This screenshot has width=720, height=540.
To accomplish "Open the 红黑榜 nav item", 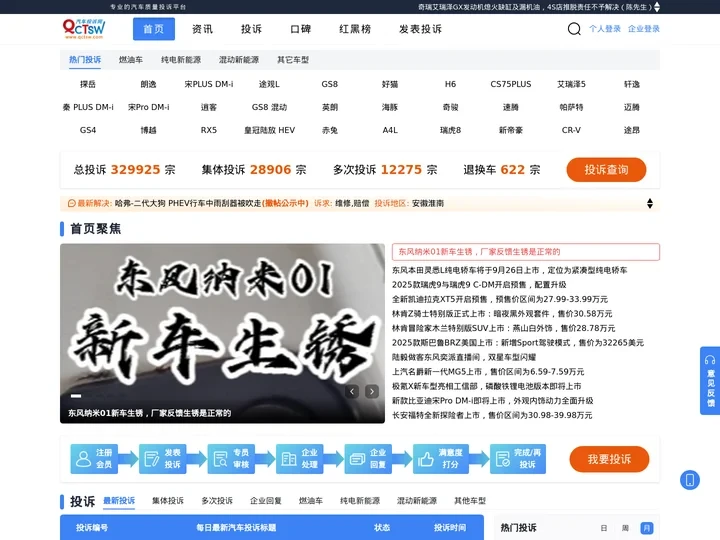I will [x=355, y=29].
